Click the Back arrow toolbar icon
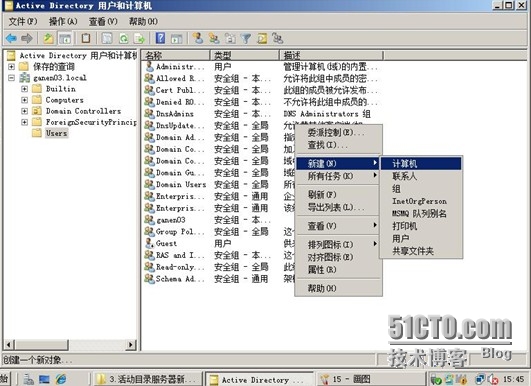The image size is (531, 386). [12, 38]
